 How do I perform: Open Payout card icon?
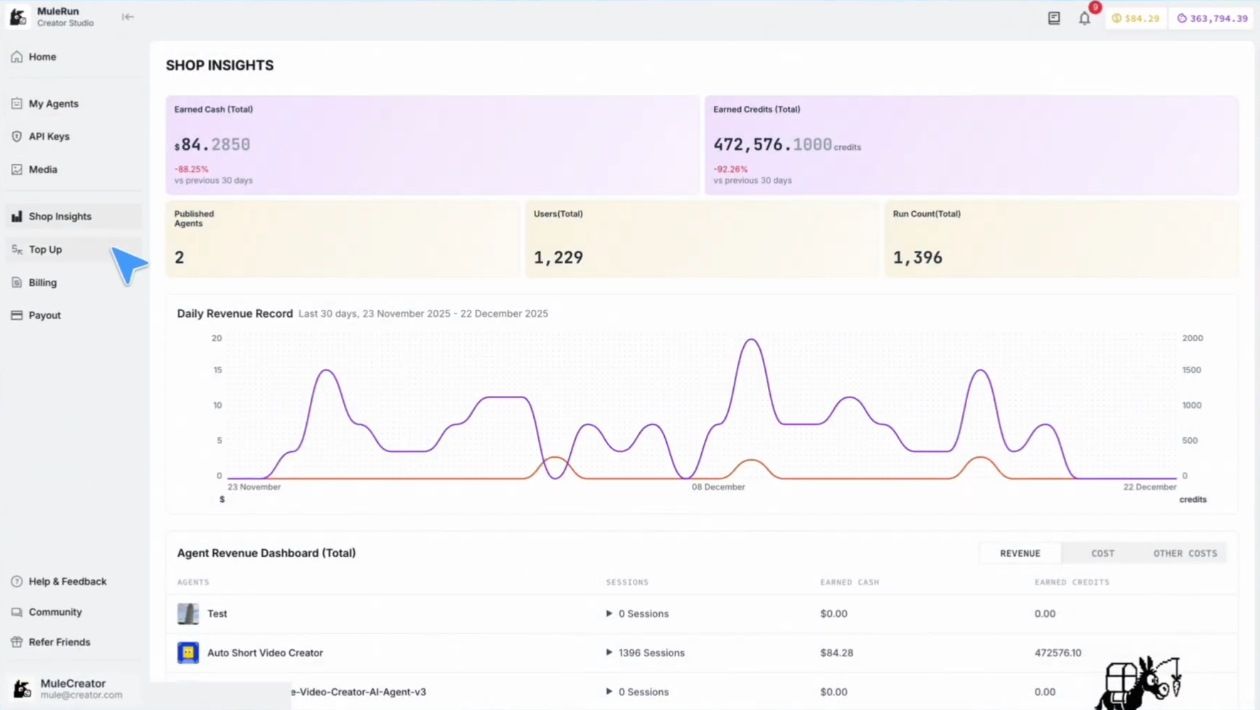coord(16,316)
